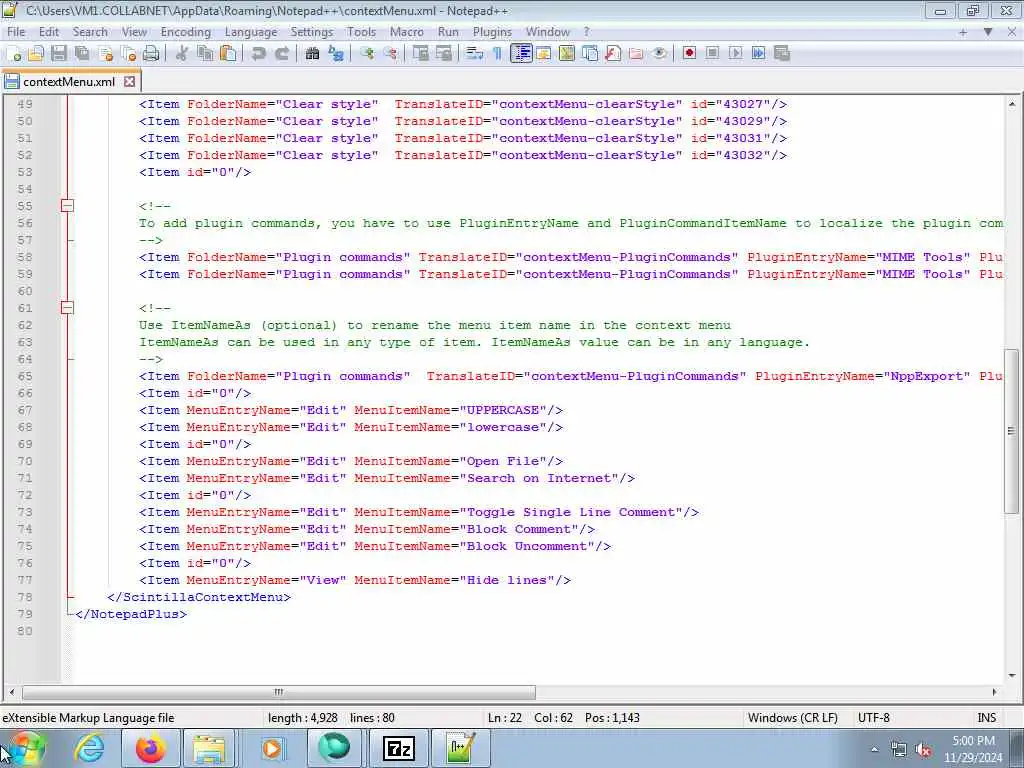The height and width of the screenshot is (768, 1024).
Task: Show hidden system tray icons arrow
Action: (874, 749)
